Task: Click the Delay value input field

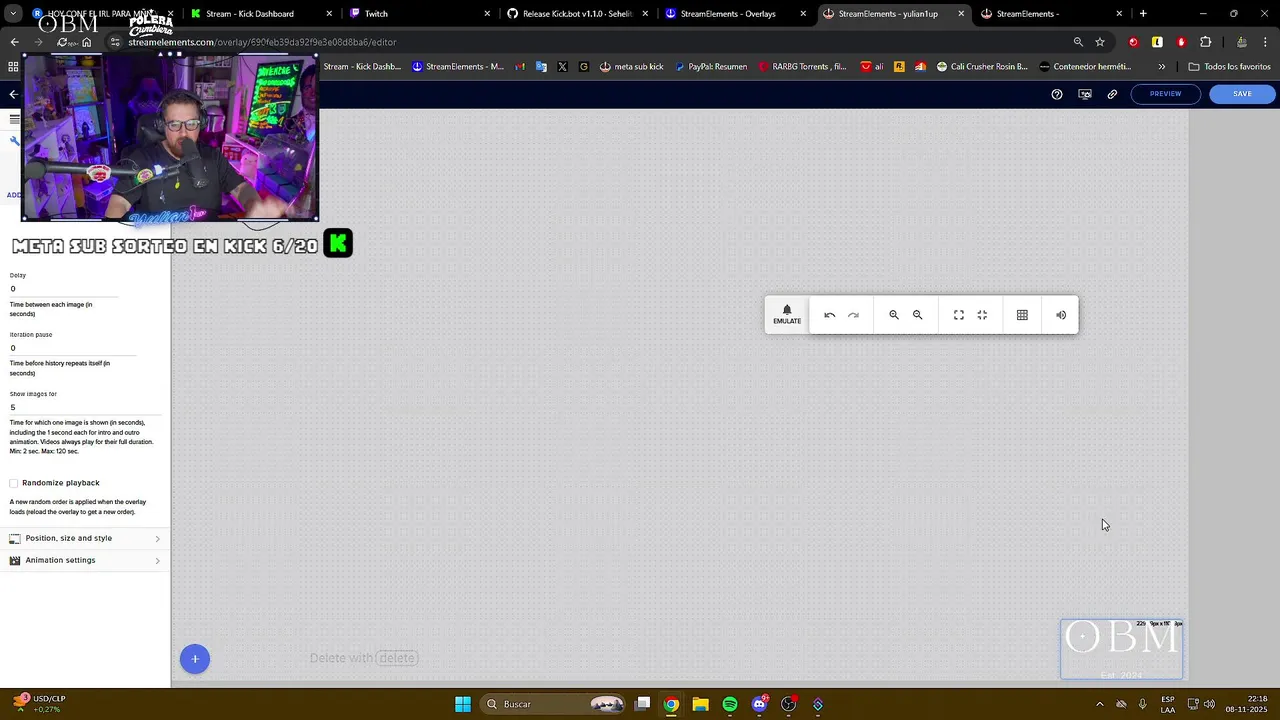Action: (64, 289)
